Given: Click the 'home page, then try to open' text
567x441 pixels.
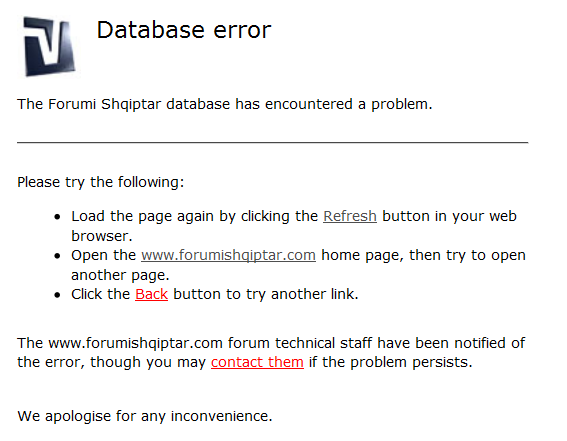Looking at the screenshot, I should click(x=423, y=256).
